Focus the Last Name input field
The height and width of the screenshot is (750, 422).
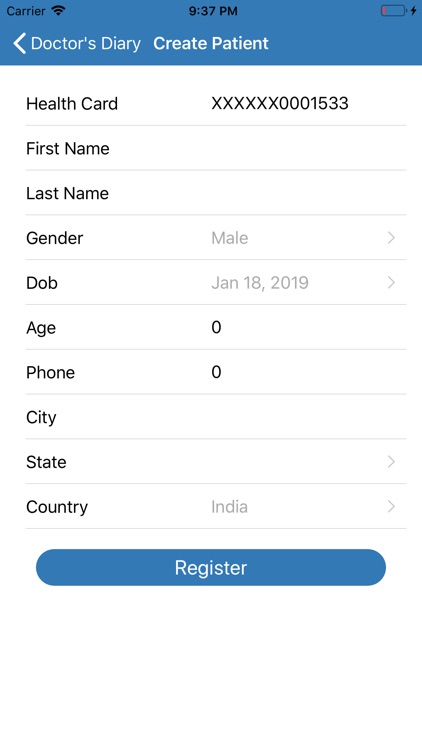click(x=306, y=193)
